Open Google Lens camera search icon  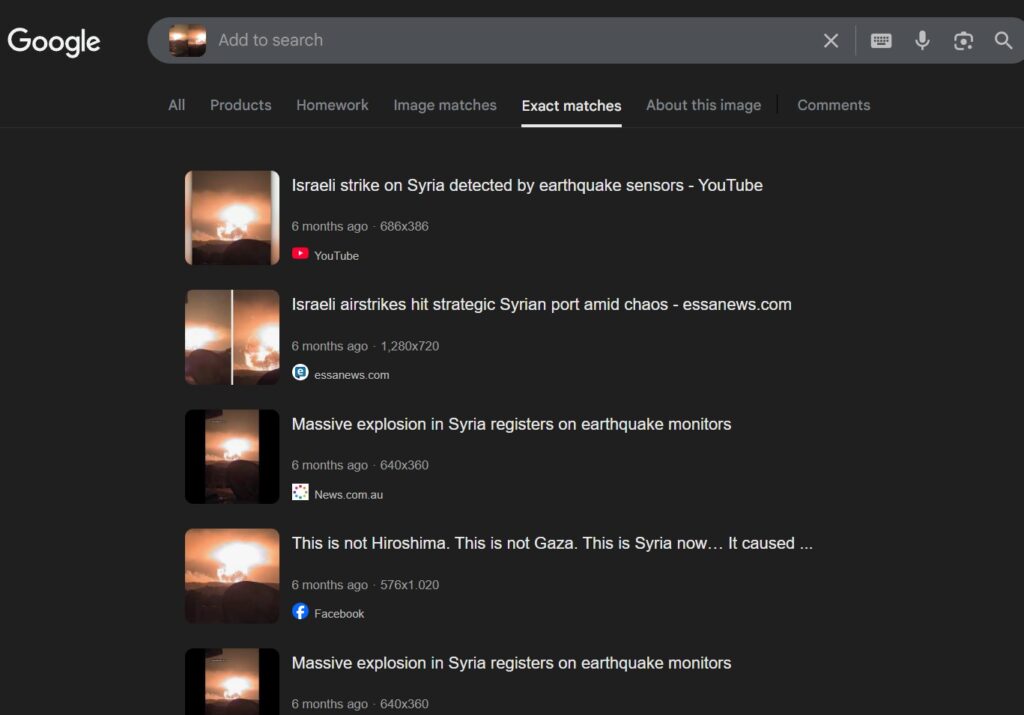963,40
